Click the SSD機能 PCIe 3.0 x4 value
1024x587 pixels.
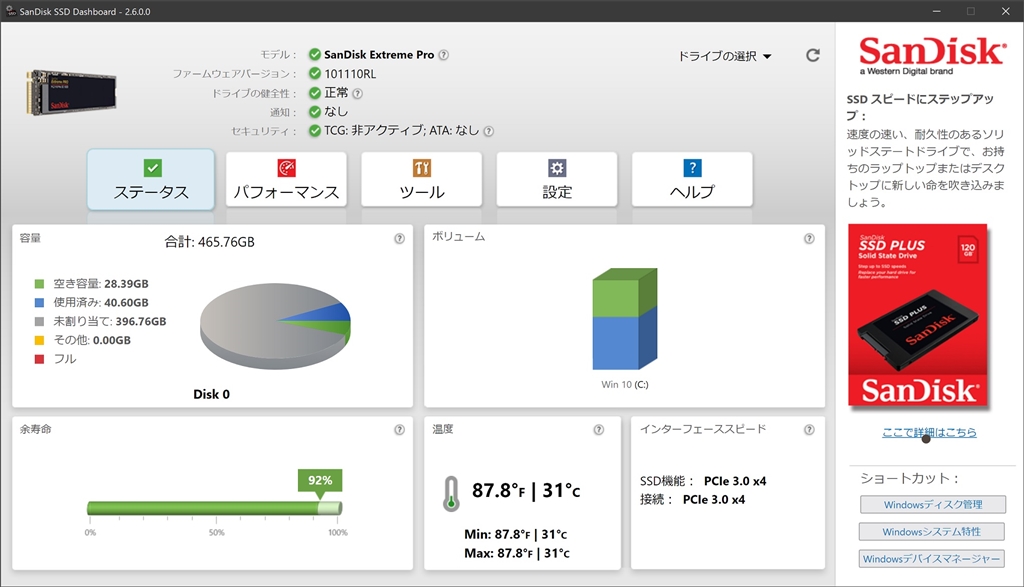pyautogui.click(x=735, y=481)
